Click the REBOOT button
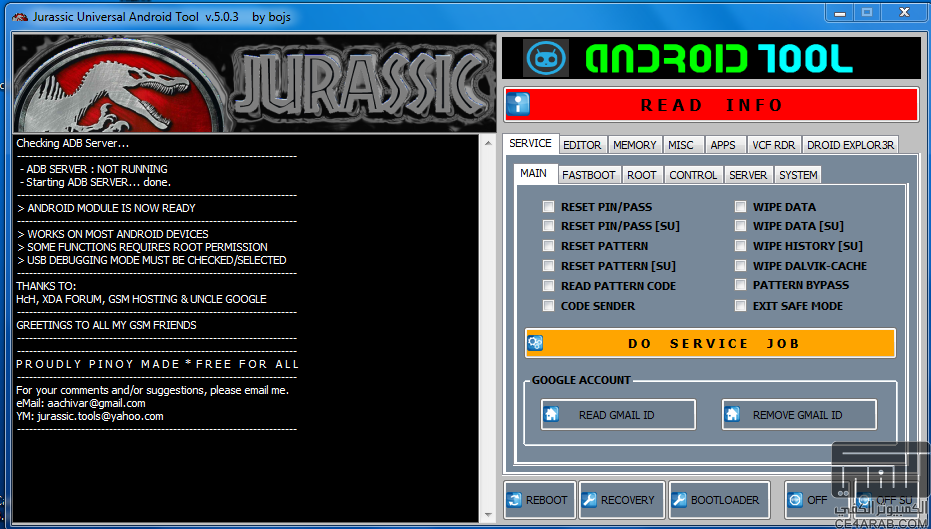The width and height of the screenshot is (931, 529). [540, 500]
